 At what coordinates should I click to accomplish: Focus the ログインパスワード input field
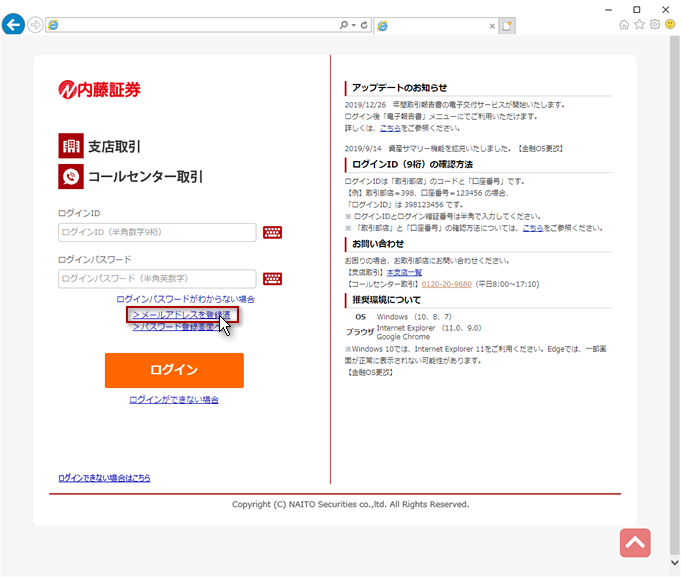click(x=157, y=279)
